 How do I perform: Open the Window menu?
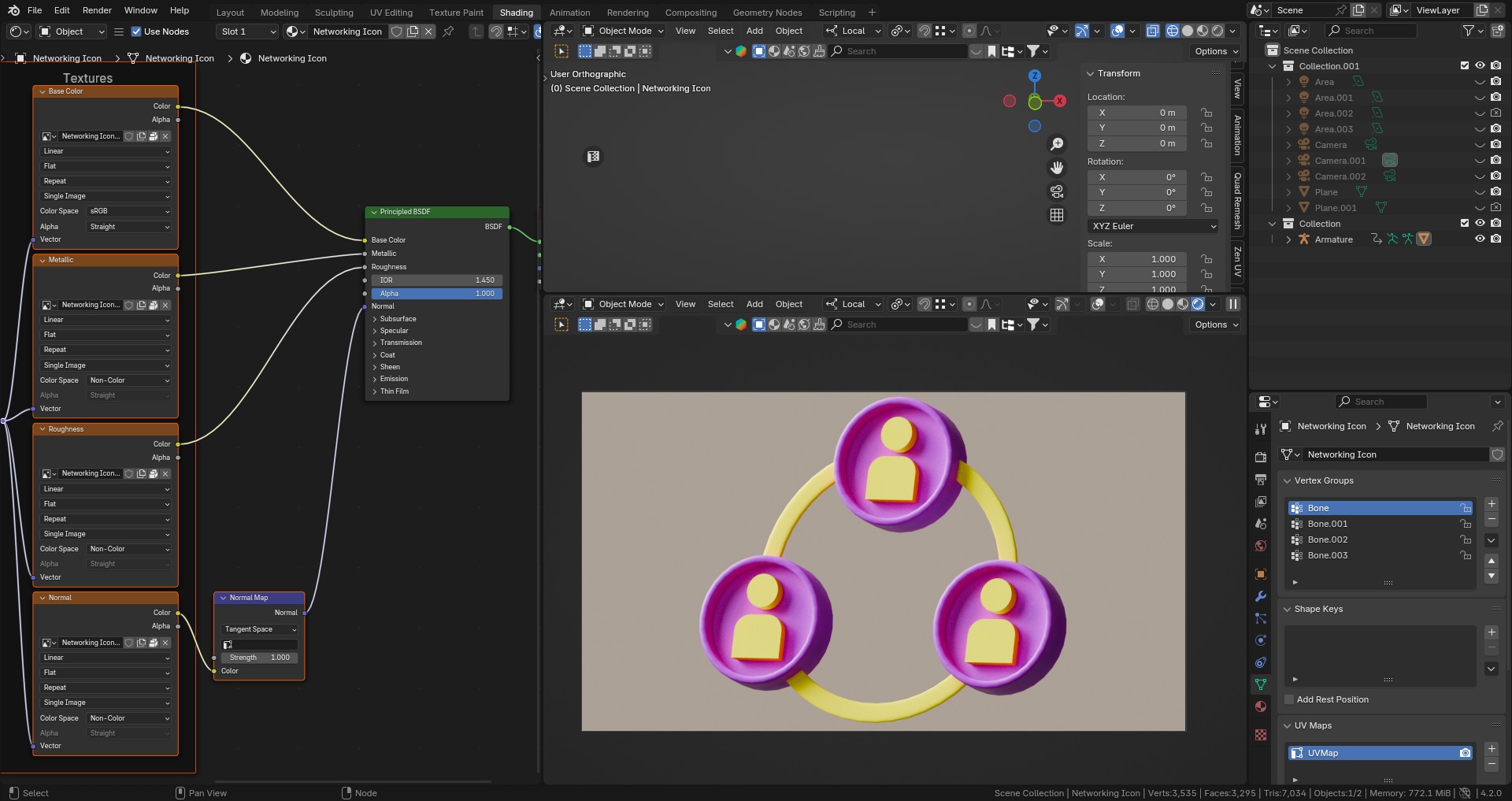[141, 10]
